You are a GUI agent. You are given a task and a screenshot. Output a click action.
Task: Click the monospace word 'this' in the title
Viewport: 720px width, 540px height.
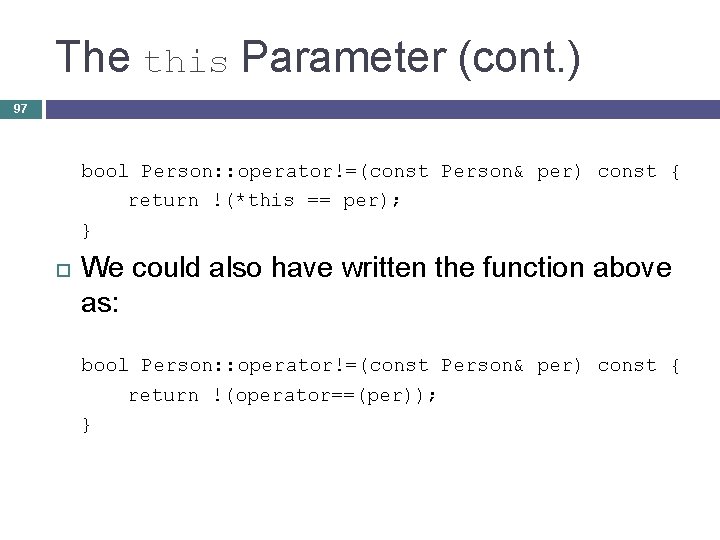[187, 63]
